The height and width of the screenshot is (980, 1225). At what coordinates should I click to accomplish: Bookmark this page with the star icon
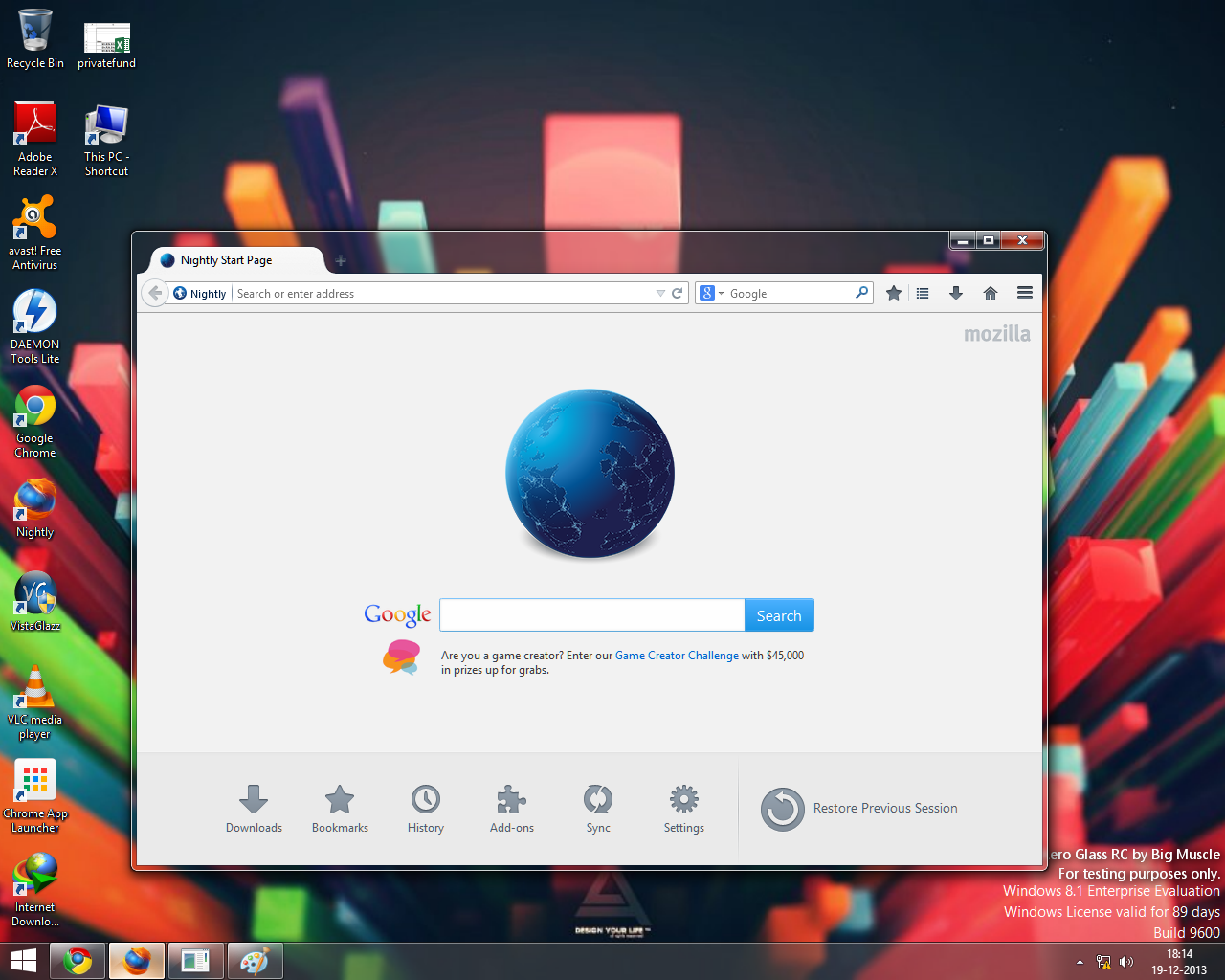tap(894, 293)
